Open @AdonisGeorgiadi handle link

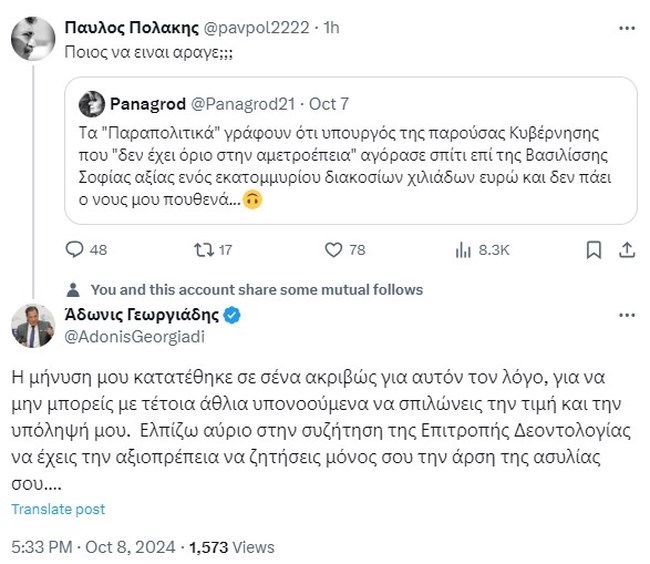pyautogui.click(x=127, y=338)
